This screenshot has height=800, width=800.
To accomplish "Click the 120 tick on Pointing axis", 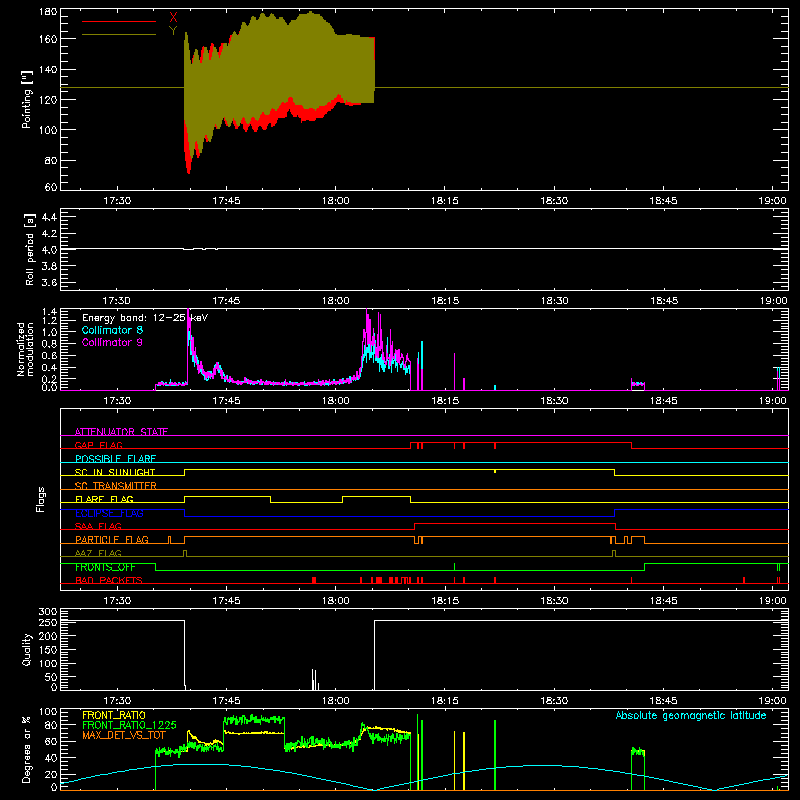I will point(48,100).
